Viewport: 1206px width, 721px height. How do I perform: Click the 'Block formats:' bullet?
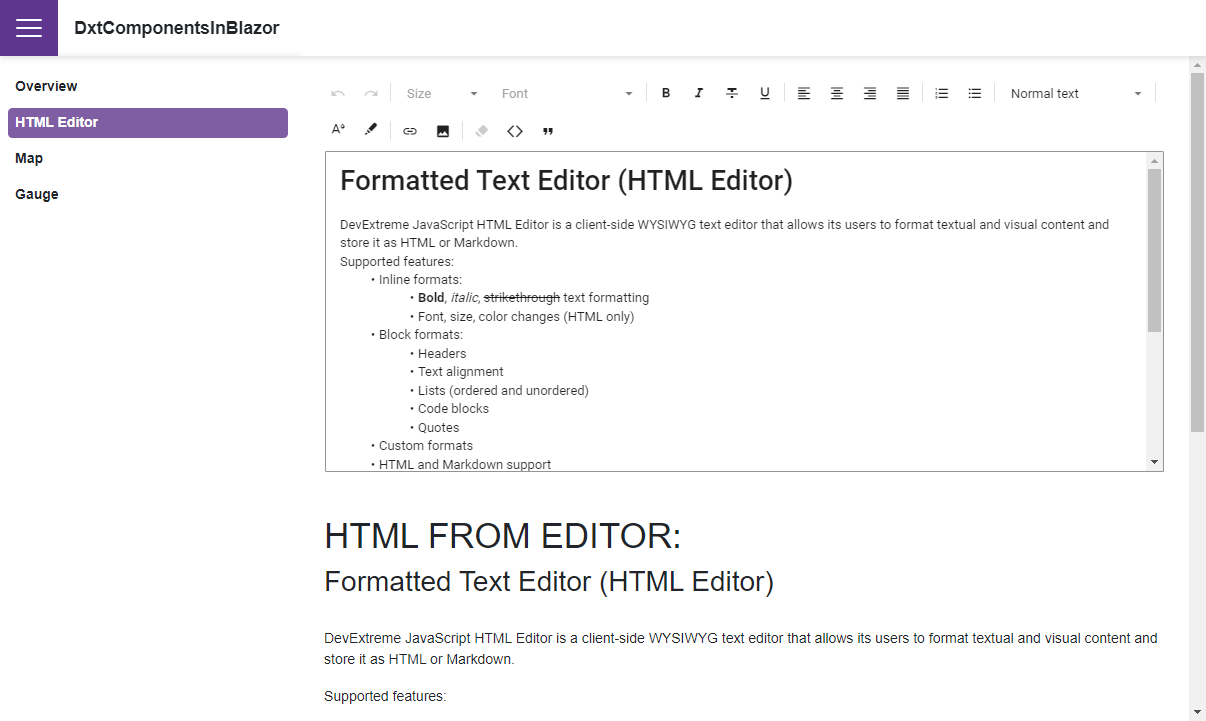(x=421, y=335)
